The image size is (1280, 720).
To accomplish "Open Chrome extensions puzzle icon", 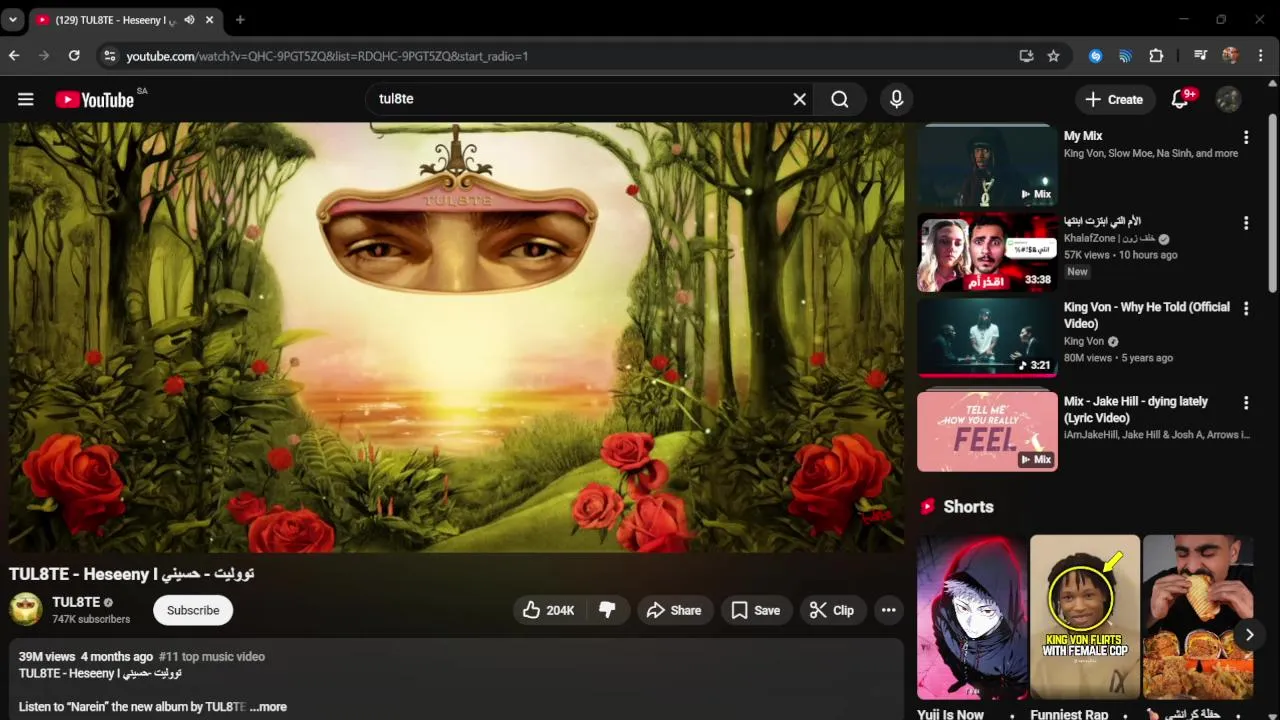I will coord(1156,56).
